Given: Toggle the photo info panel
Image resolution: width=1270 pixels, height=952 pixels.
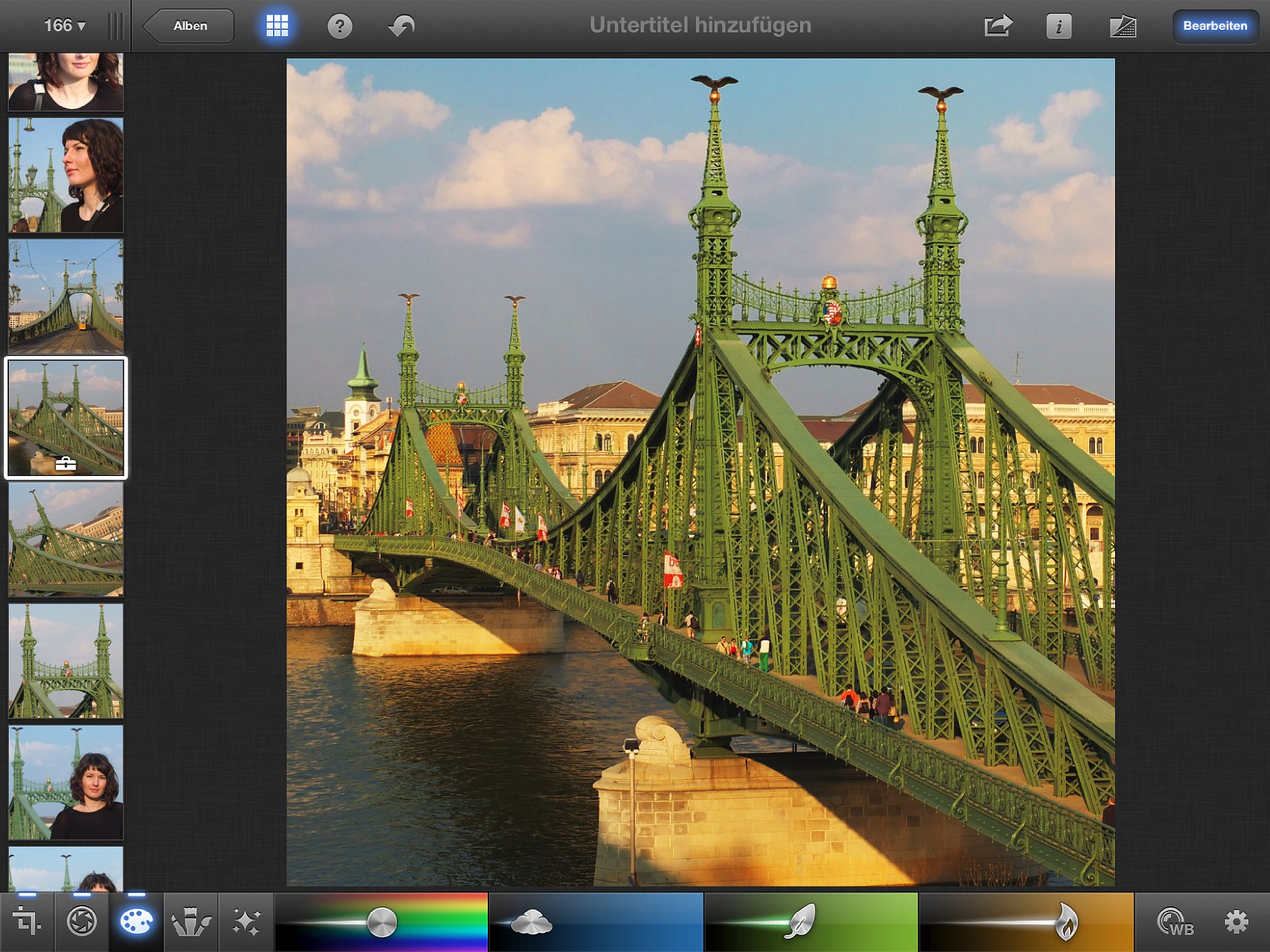Looking at the screenshot, I should click(1059, 26).
